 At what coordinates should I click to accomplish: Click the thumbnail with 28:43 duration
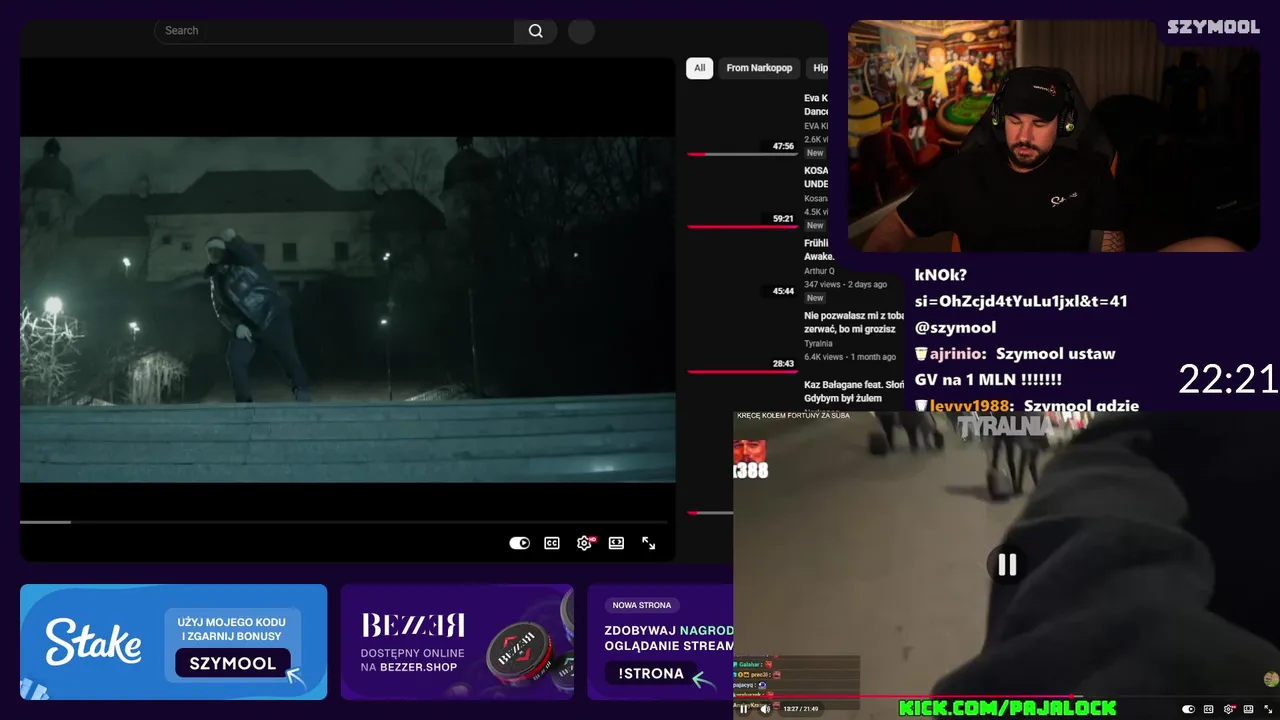pos(742,344)
